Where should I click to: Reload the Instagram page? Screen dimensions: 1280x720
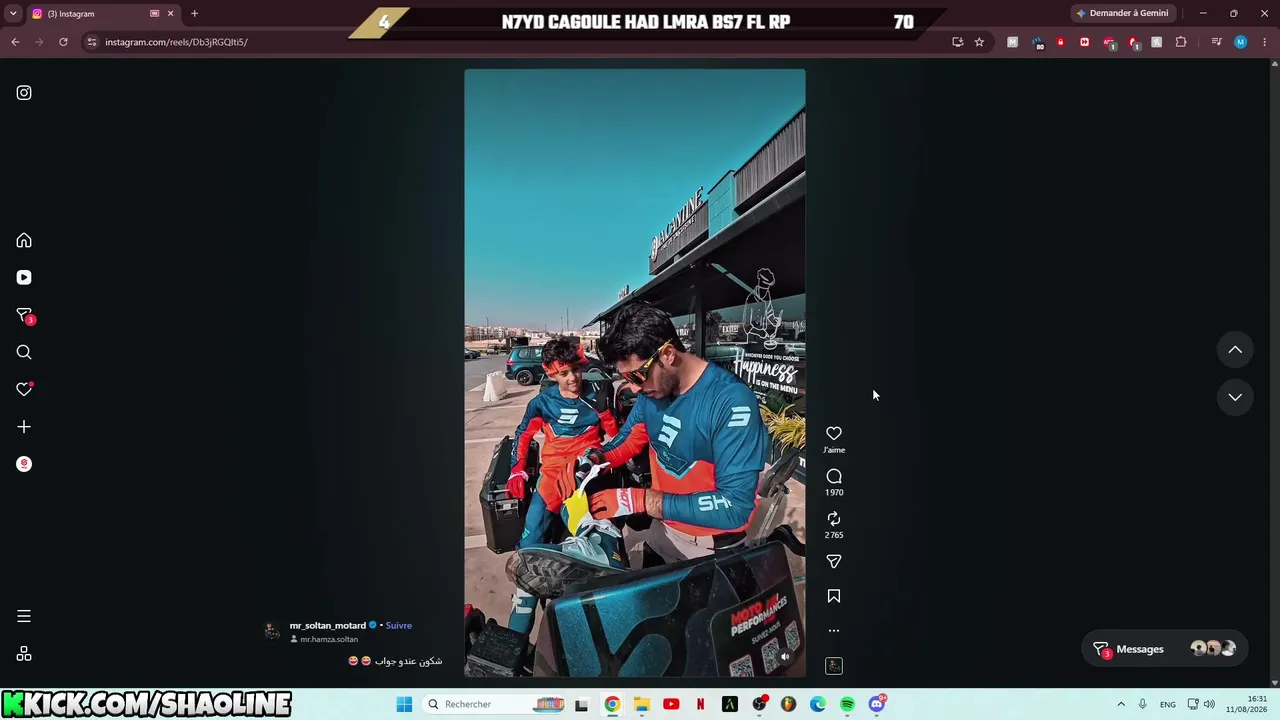63,42
